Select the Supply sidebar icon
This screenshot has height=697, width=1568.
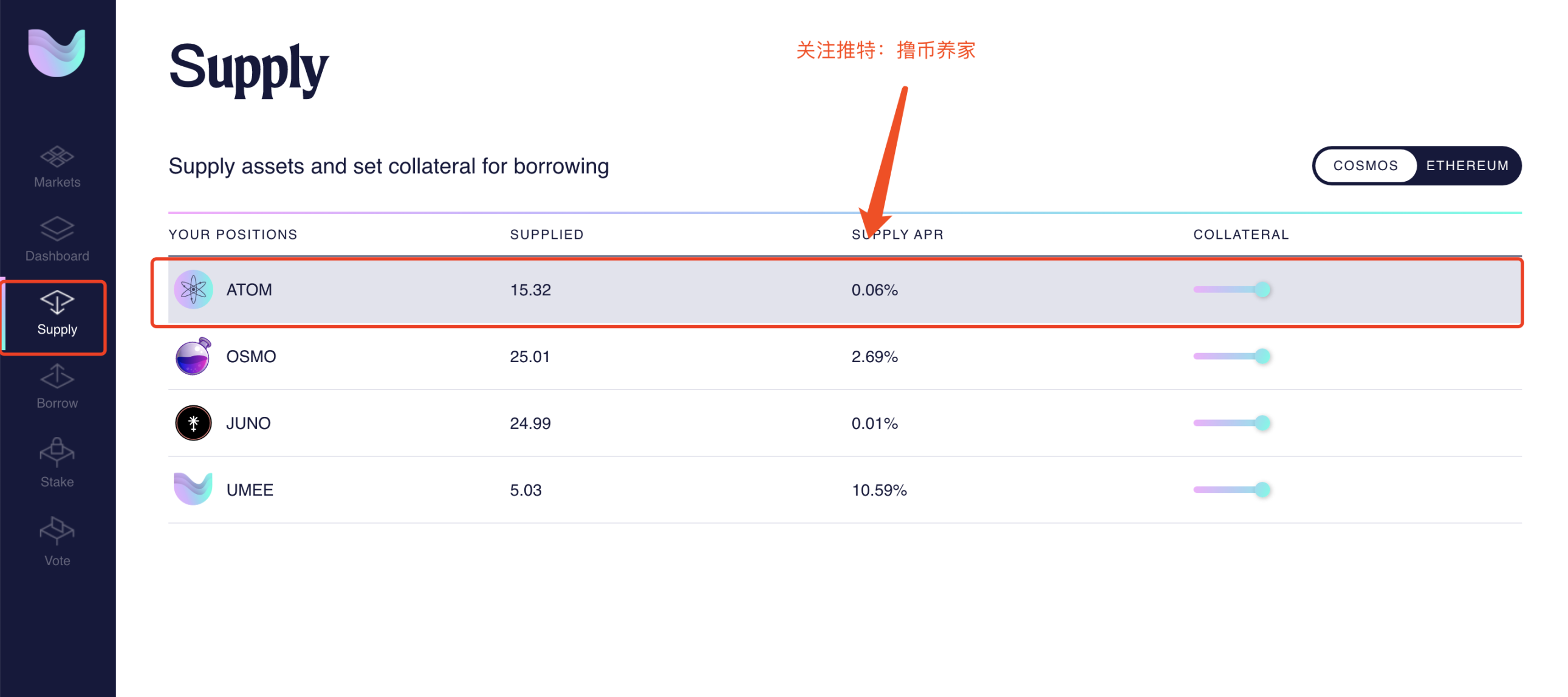(x=56, y=302)
